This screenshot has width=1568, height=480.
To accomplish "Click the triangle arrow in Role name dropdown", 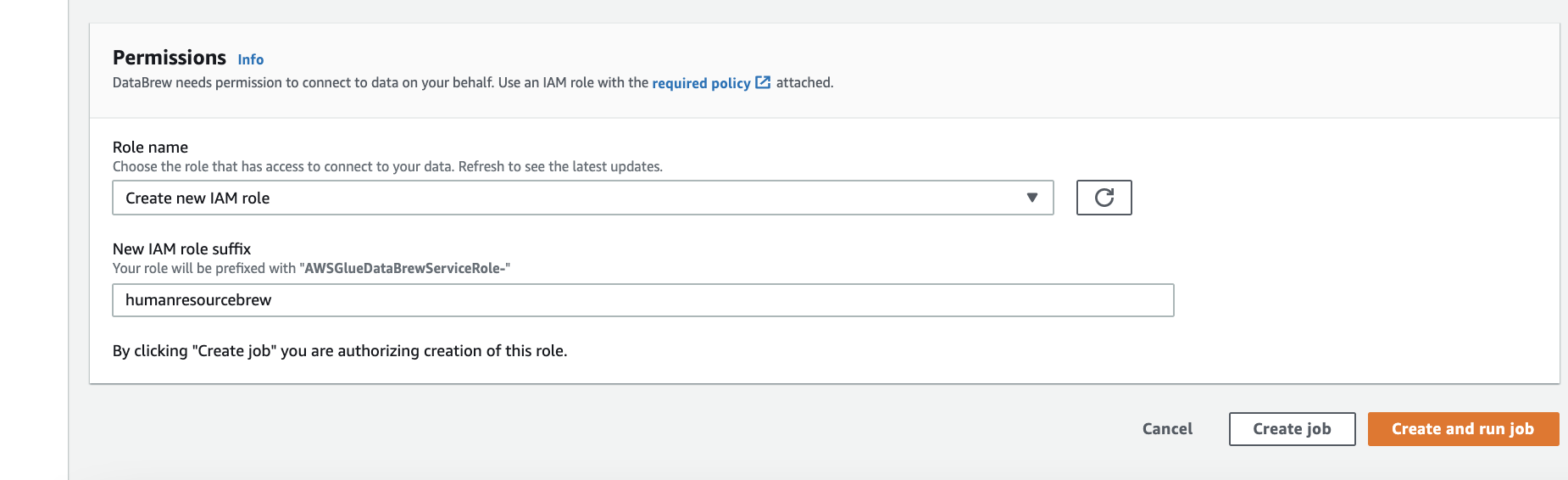I will pyautogui.click(x=1031, y=198).
